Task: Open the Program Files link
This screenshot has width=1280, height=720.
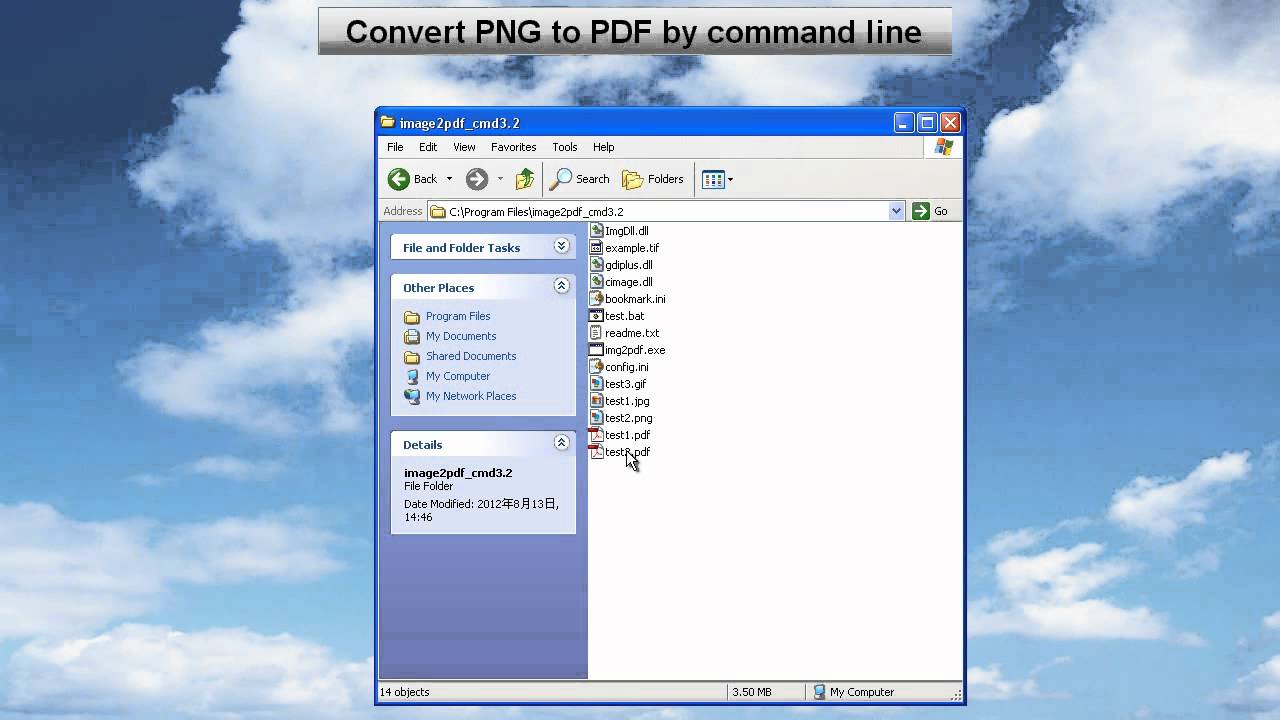Action: pos(458,316)
